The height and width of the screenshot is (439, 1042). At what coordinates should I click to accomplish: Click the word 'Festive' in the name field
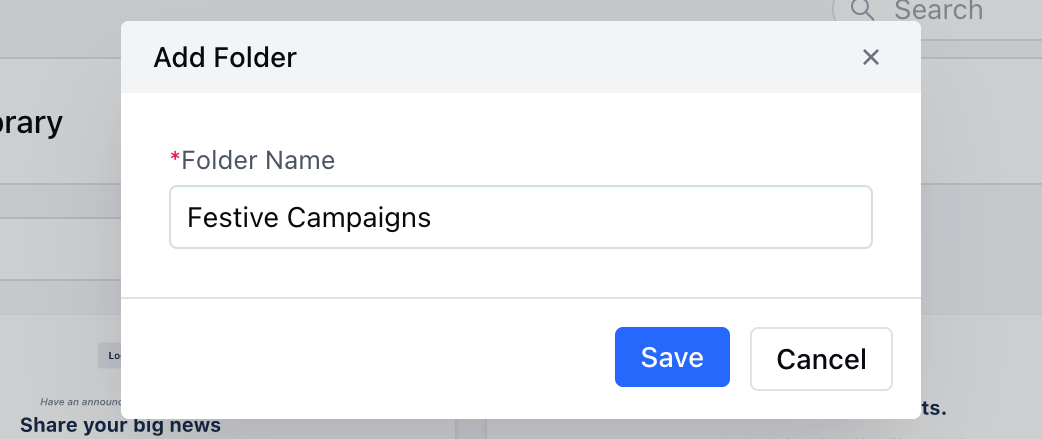(233, 217)
